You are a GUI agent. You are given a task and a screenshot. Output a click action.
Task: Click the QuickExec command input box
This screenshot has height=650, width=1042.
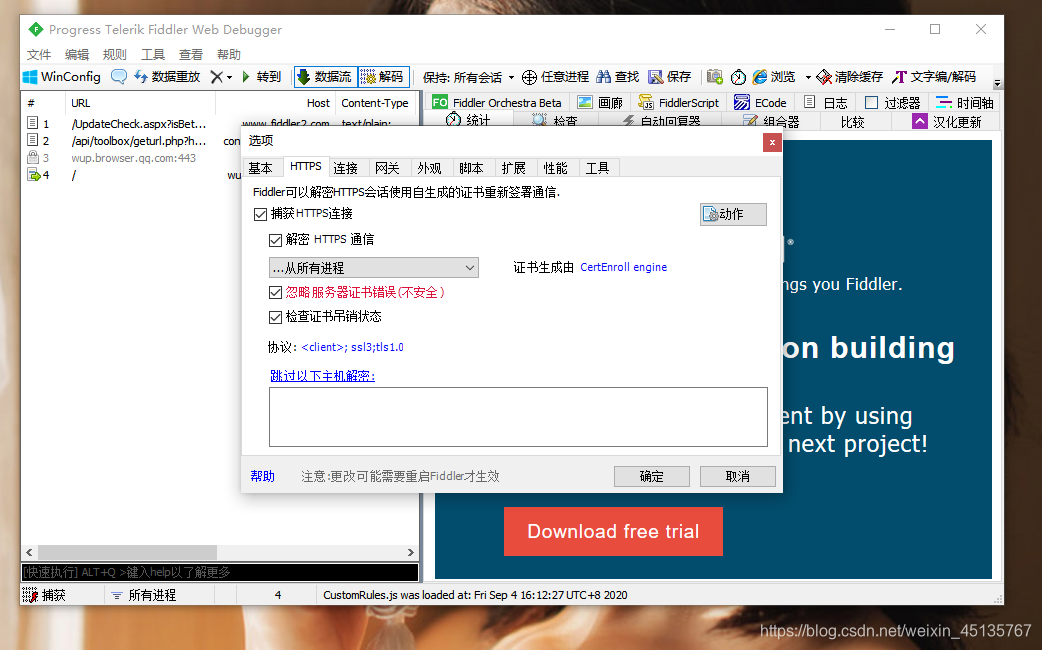220,572
